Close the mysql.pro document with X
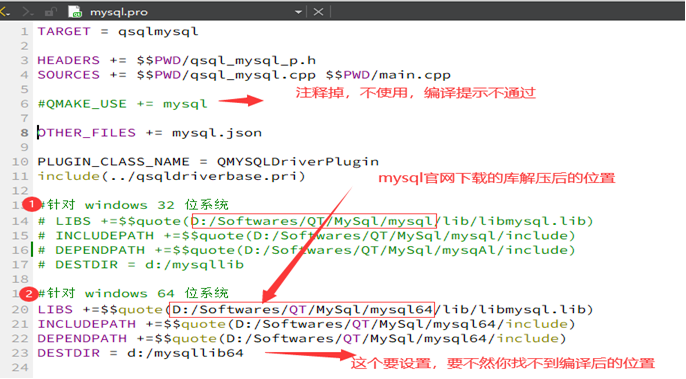 [318, 12]
